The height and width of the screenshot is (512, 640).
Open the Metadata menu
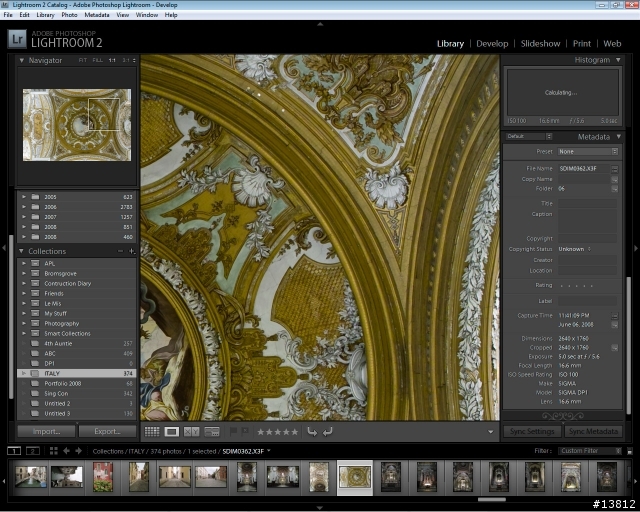(x=97, y=15)
